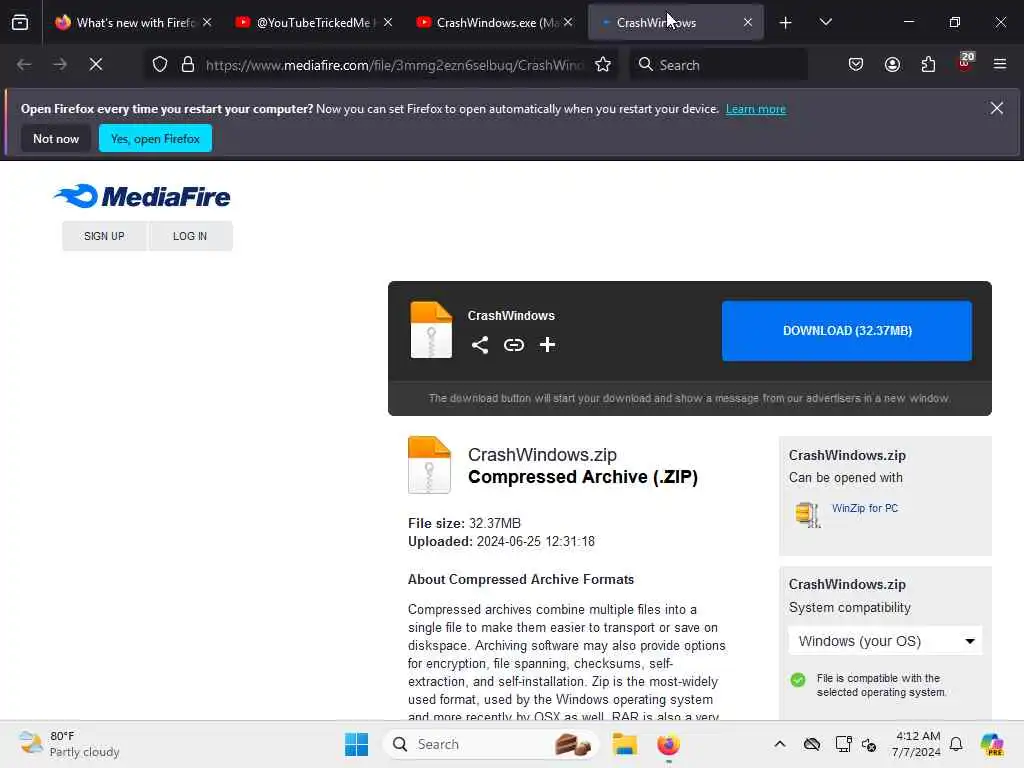Screen dimensions: 1024x768
Task: Open WinZip for PC link
Action: [865, 508]
